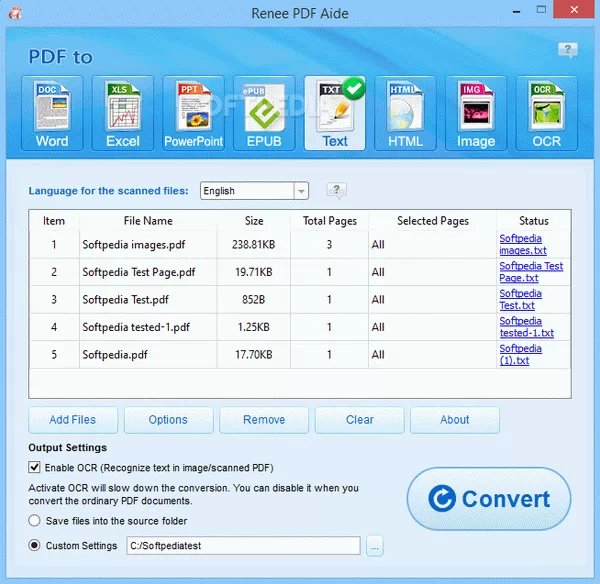
Task: Minimize the Renee PDF Aide window
Action: 516,11
